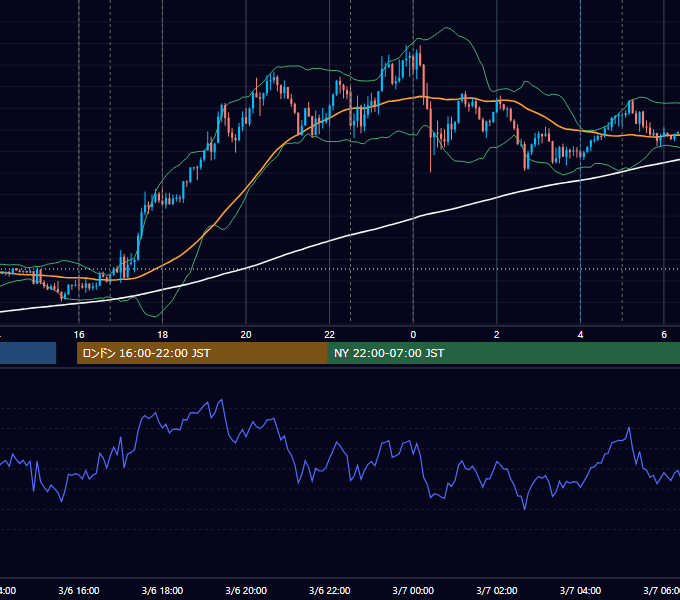This screenshot has width=680, height=600.
Task: Click the 3/7 04:00 date label
Action: tap(580, 591)
